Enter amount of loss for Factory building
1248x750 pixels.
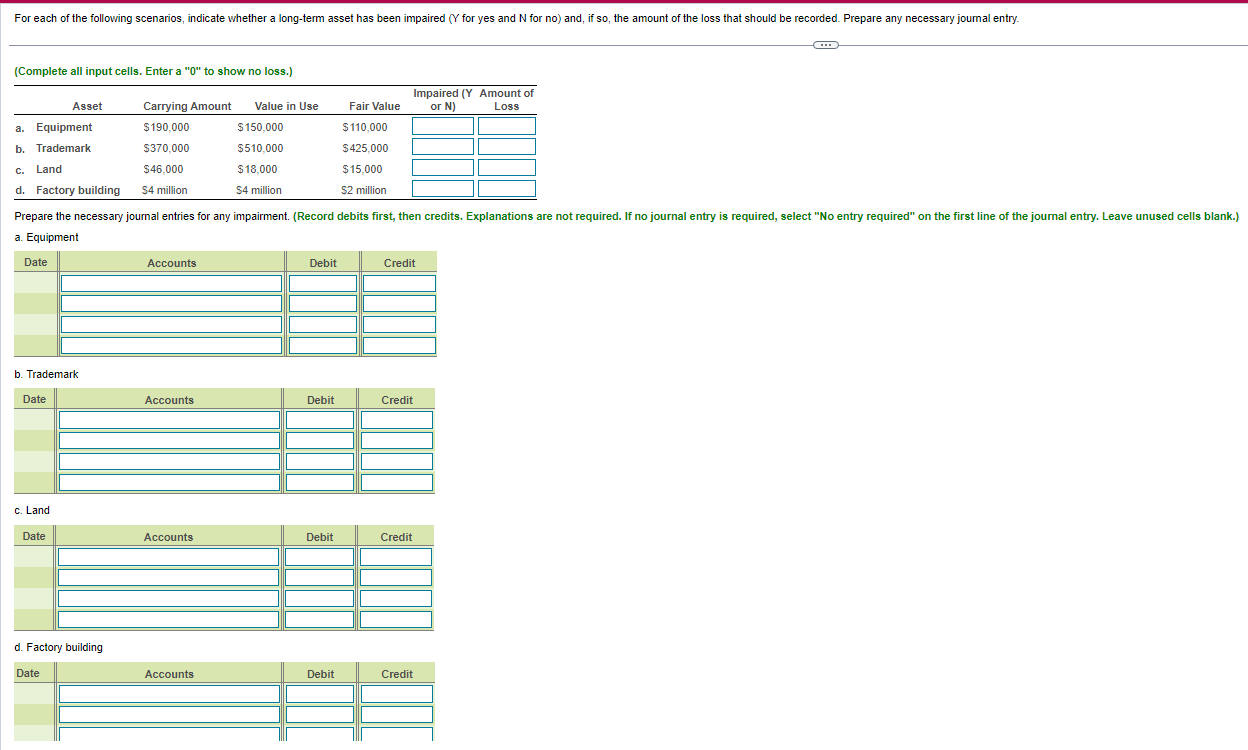tap(507, 188)
